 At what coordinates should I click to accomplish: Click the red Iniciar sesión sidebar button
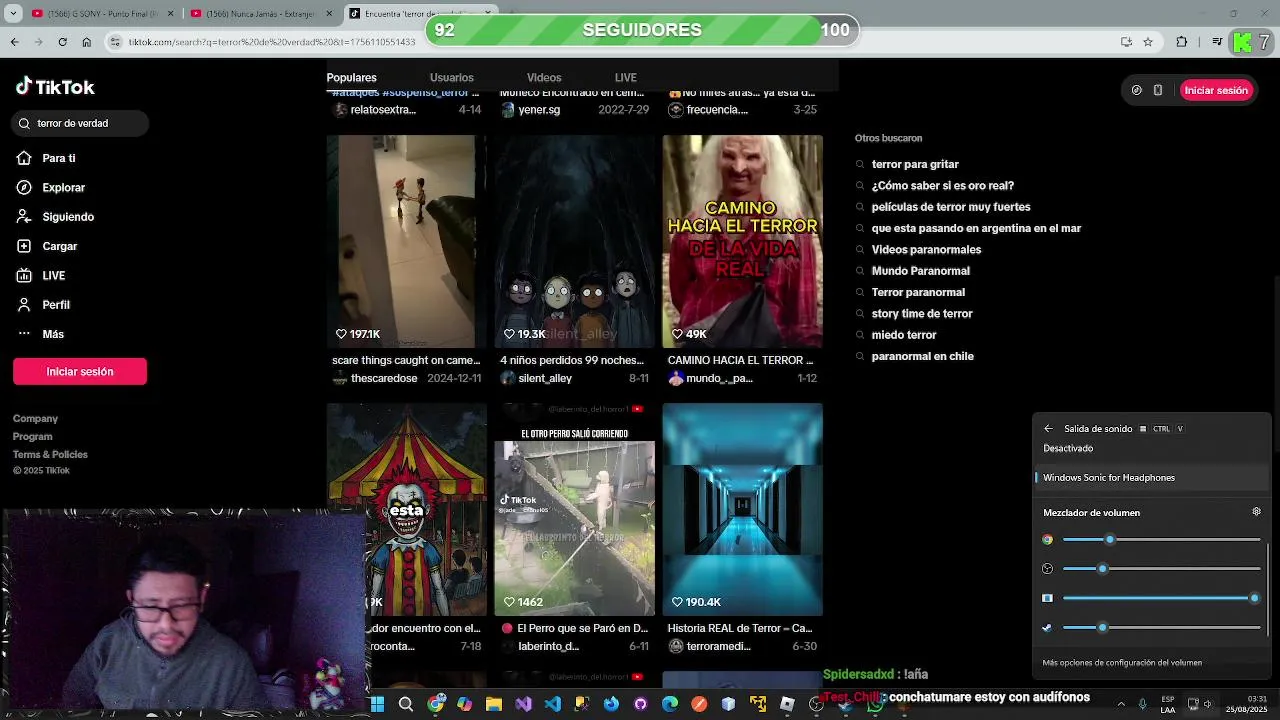[80, 371]
